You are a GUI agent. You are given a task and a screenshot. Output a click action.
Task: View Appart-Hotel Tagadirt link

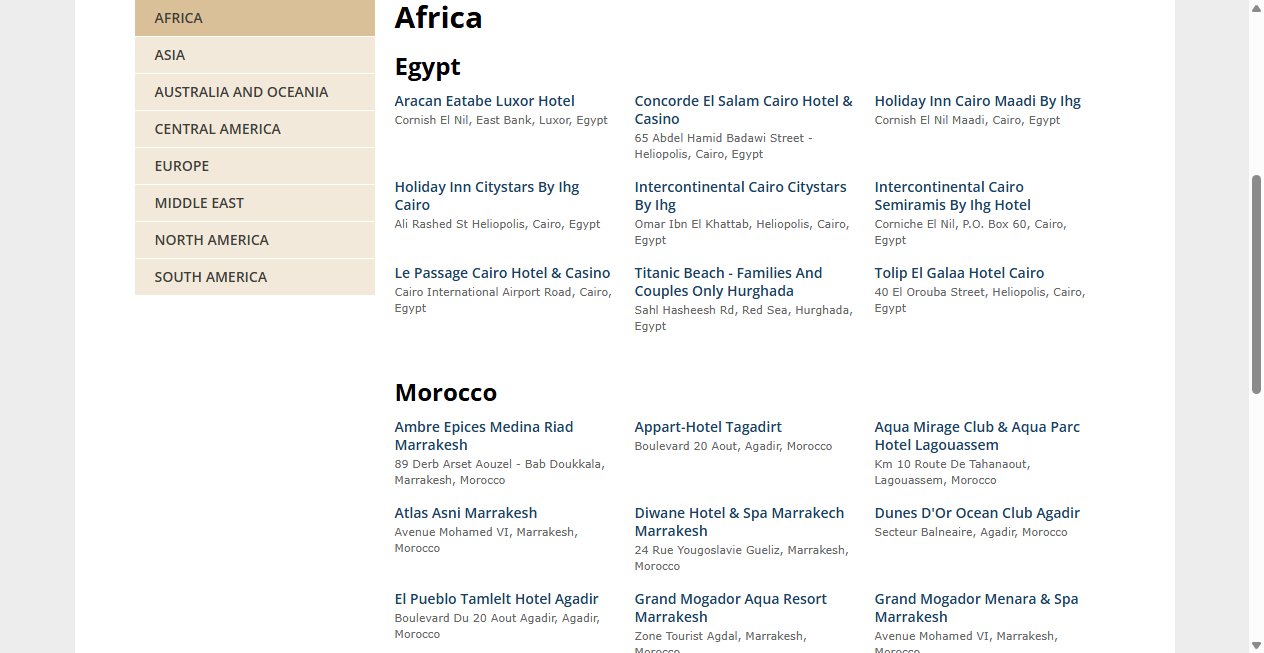[708, 427]
